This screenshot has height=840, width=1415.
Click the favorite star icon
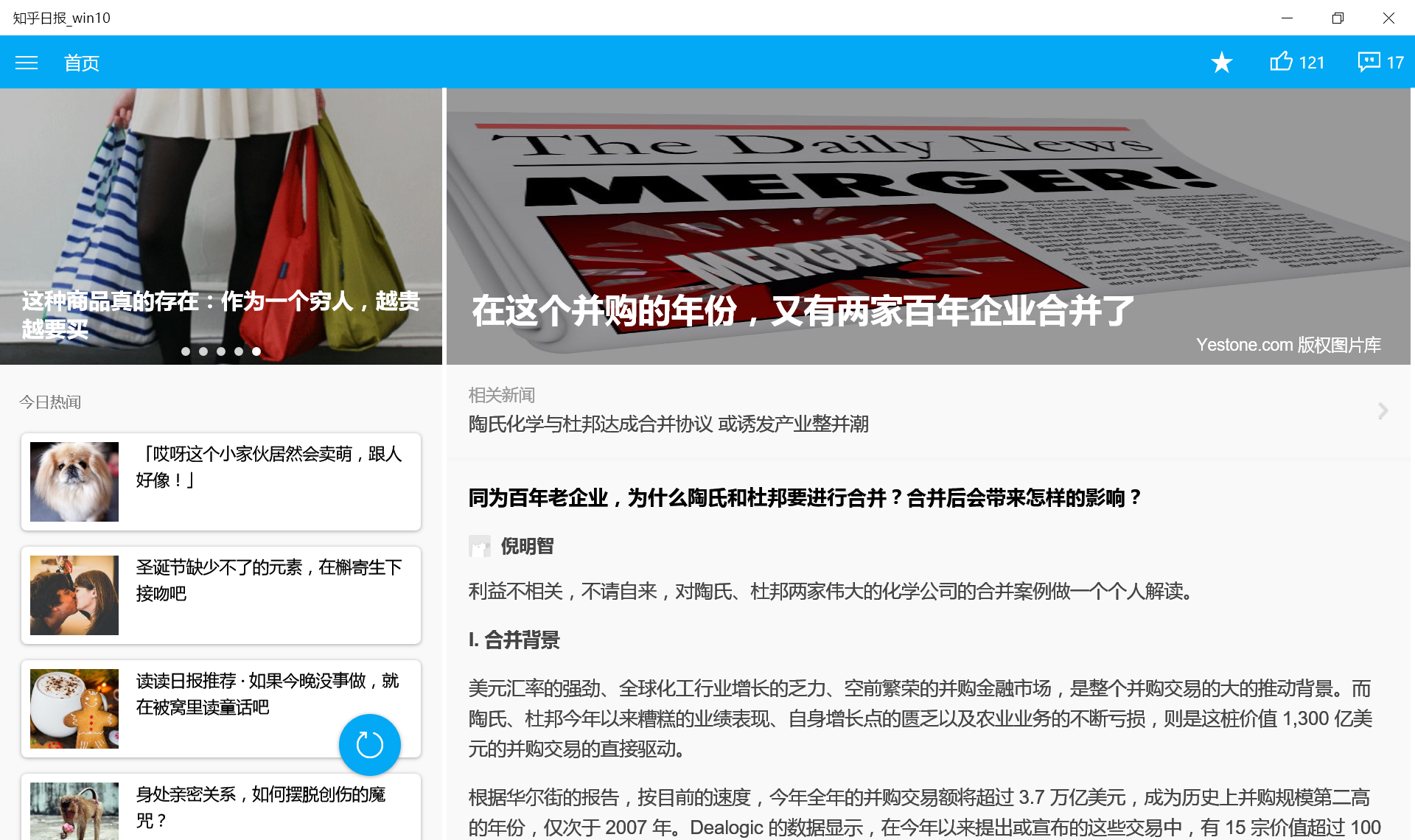[1221, 63]
